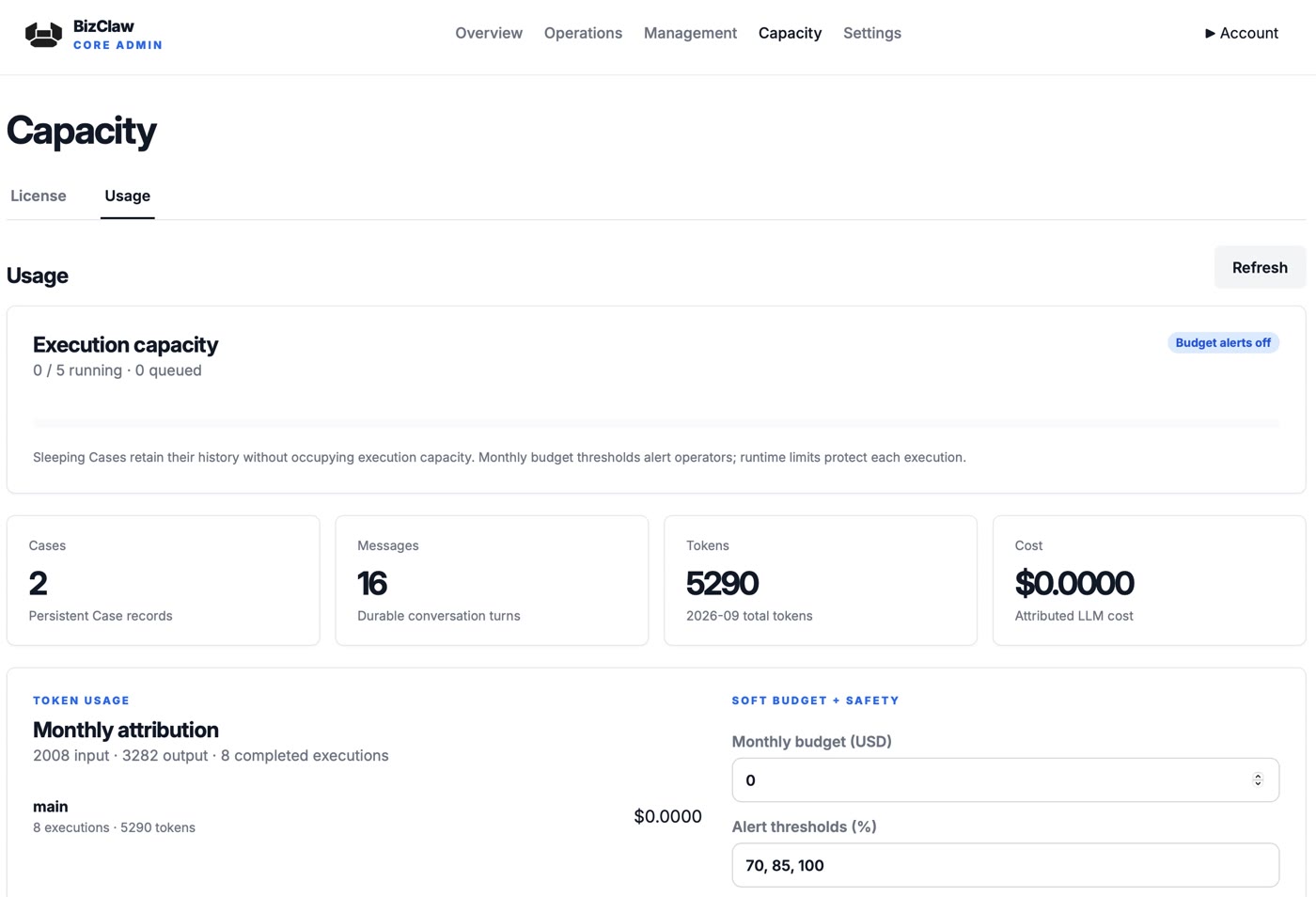
Task: Focus the Alert thresholds (%) field
Action: 1005,865
